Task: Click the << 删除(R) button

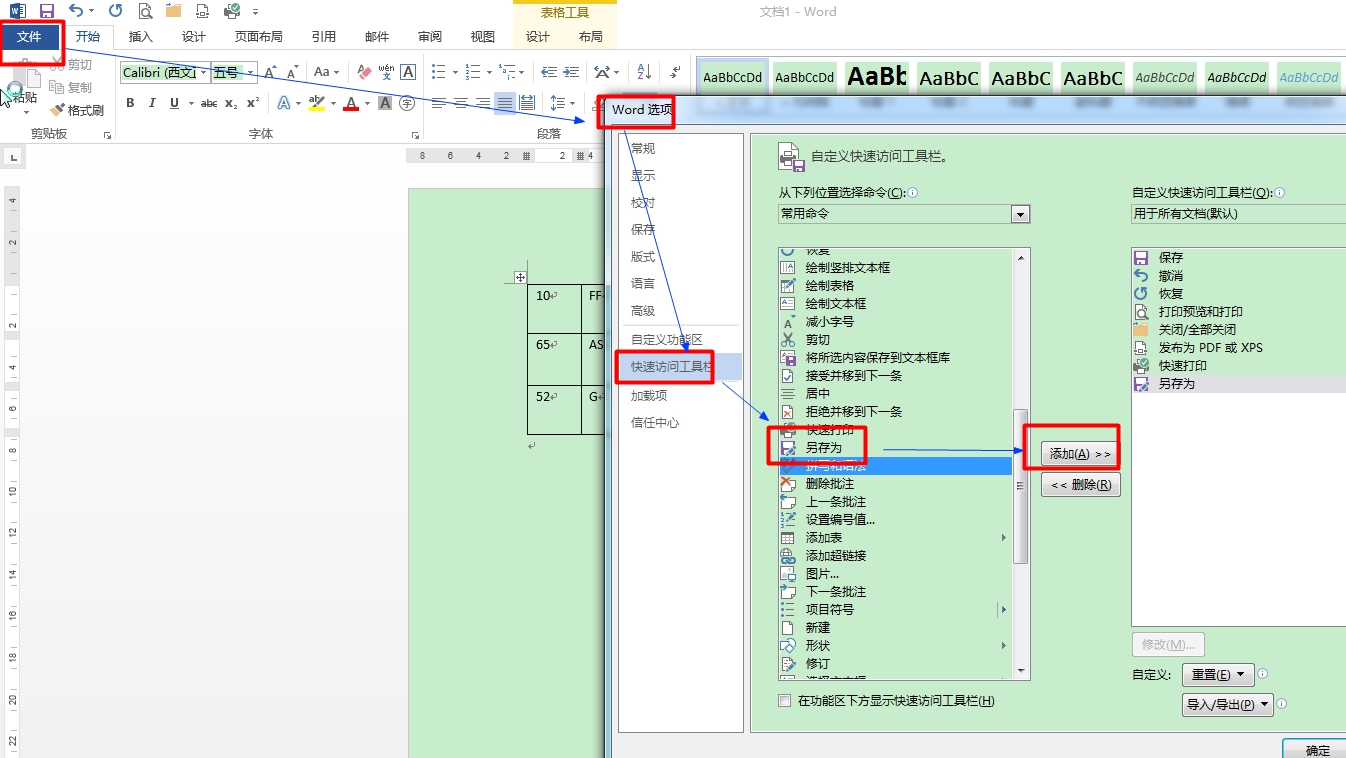Action: coord(1081,485)
